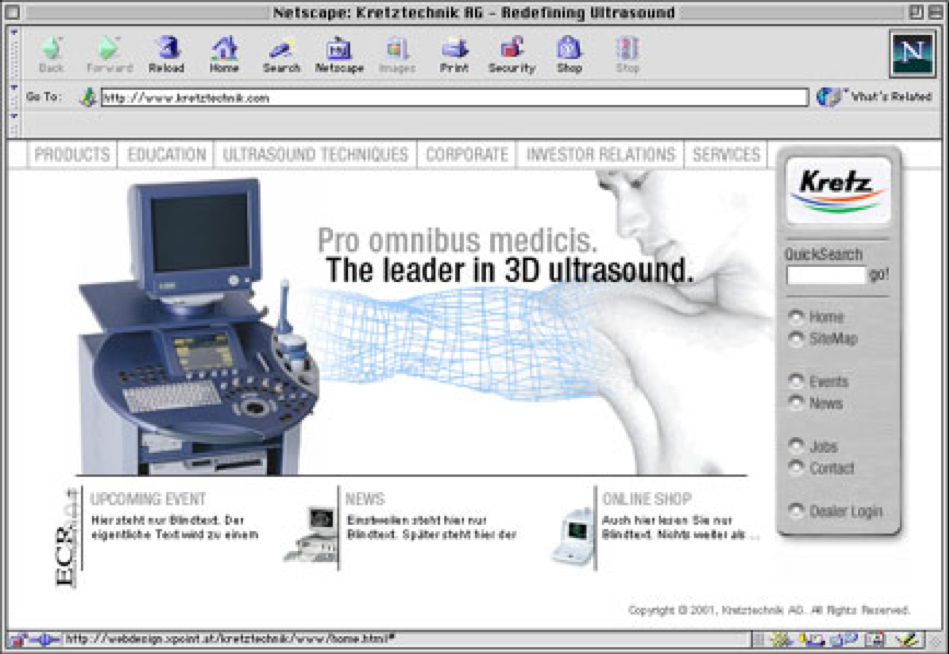Open the PRODUCTS navigation tab

click(72, 155)
